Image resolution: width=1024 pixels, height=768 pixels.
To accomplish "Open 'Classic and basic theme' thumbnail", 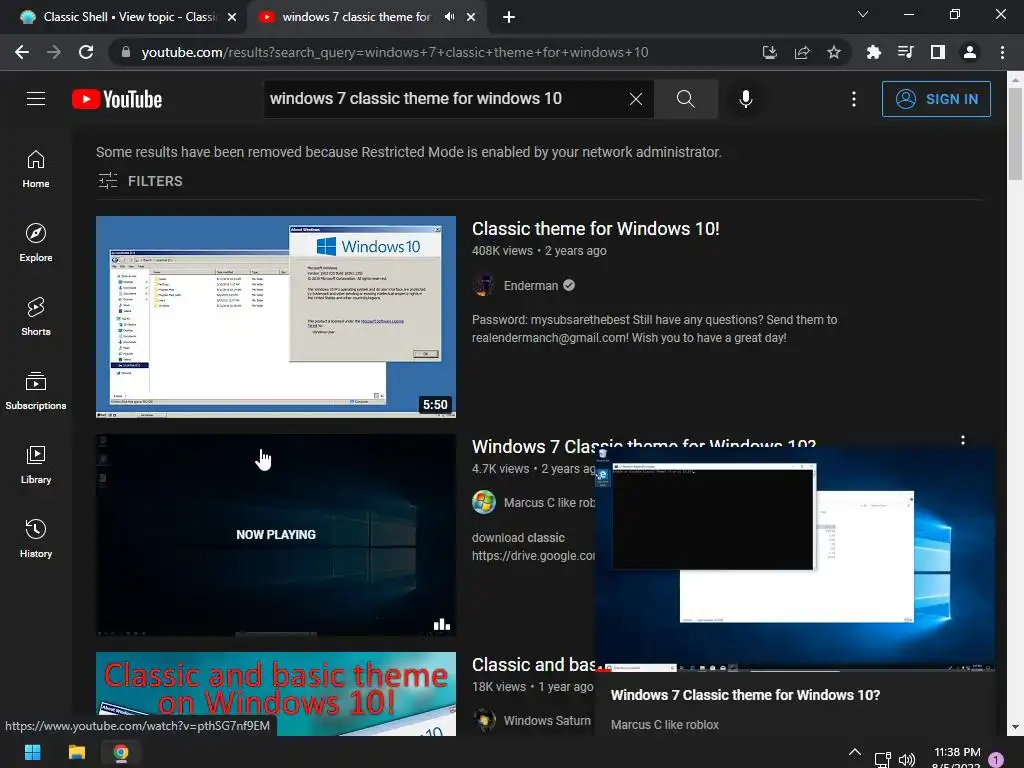I will click(276, 694).
